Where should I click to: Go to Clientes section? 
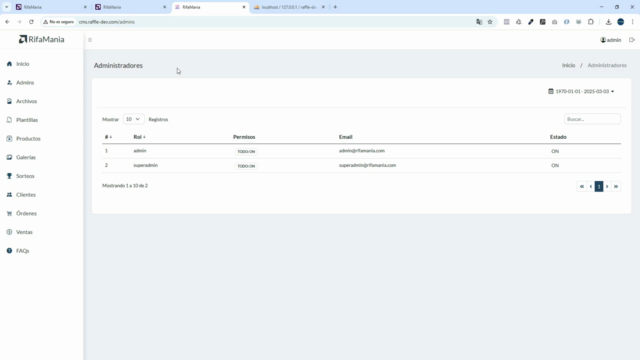pos(26,195)
